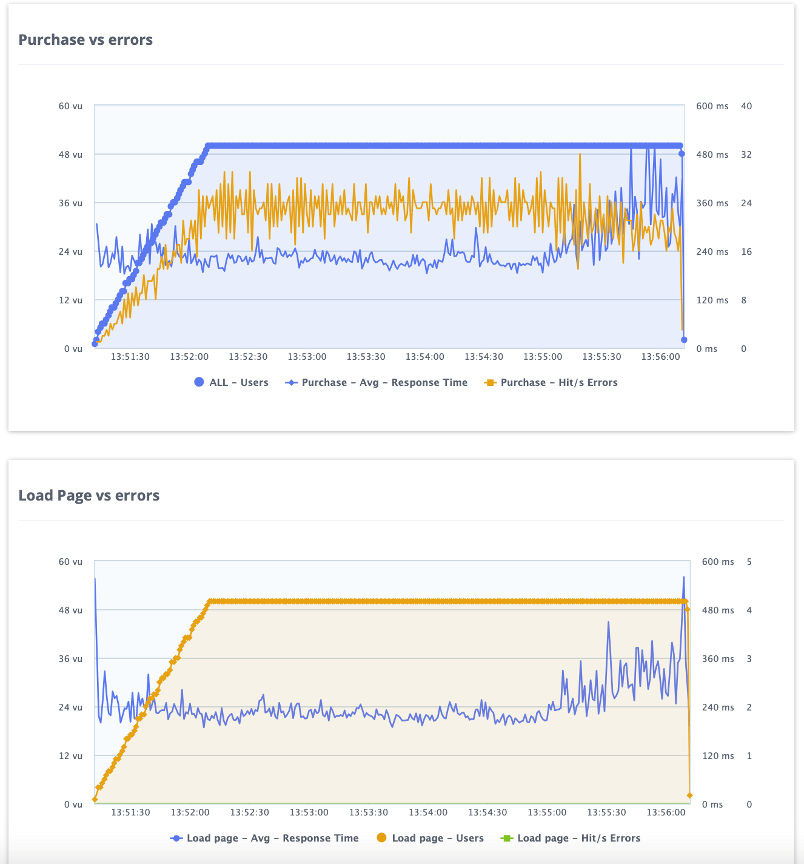Click 13:52:00 tick label on Purchase chart
Viewport: 804px width, 864px height.
(x=189, y=357)
